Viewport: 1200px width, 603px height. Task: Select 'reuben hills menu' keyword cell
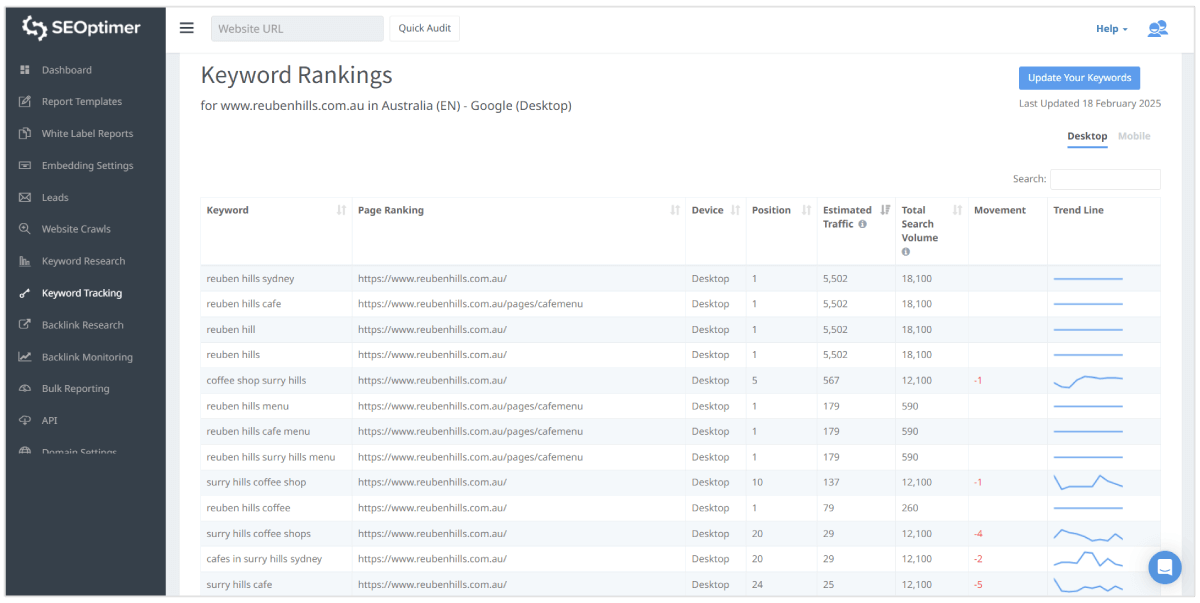[x=248, y=406]
